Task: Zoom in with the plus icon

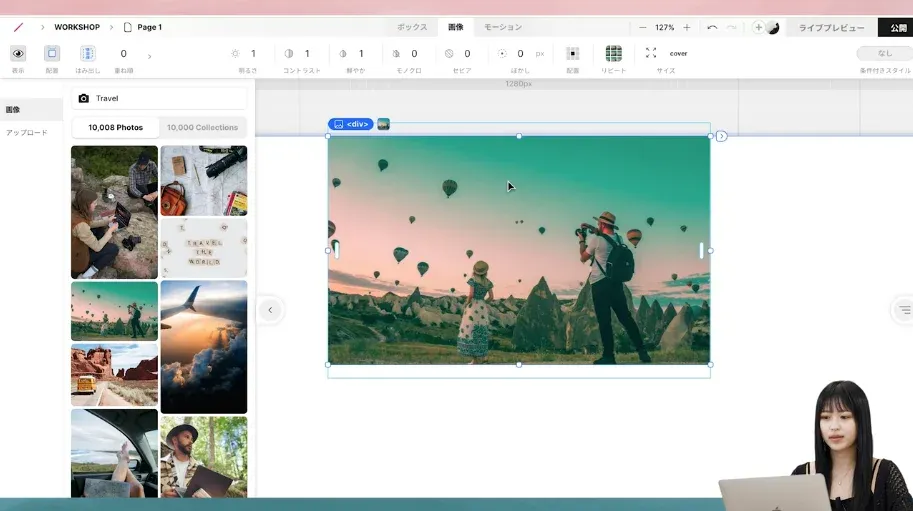Action: click(x=686, y=27)
